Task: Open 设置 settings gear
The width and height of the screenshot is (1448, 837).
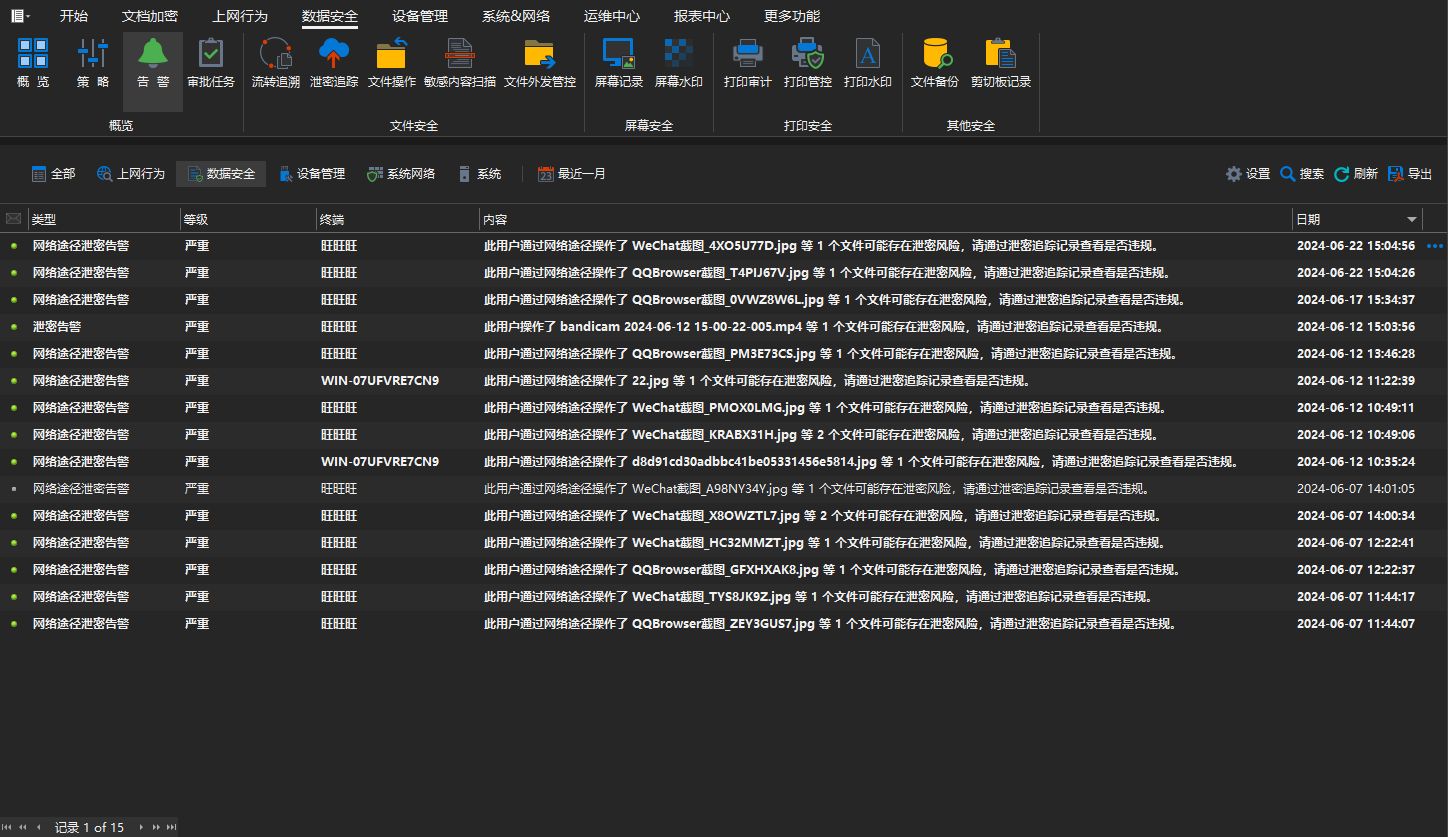Action: click(x=1248, y=174)
